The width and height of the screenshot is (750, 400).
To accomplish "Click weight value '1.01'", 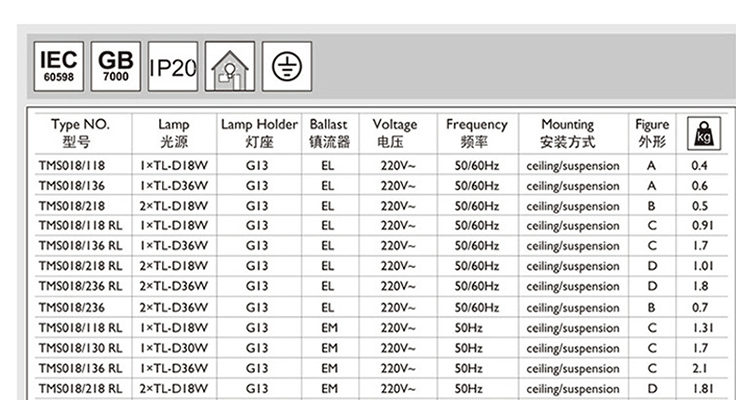I will coord(703,266).
